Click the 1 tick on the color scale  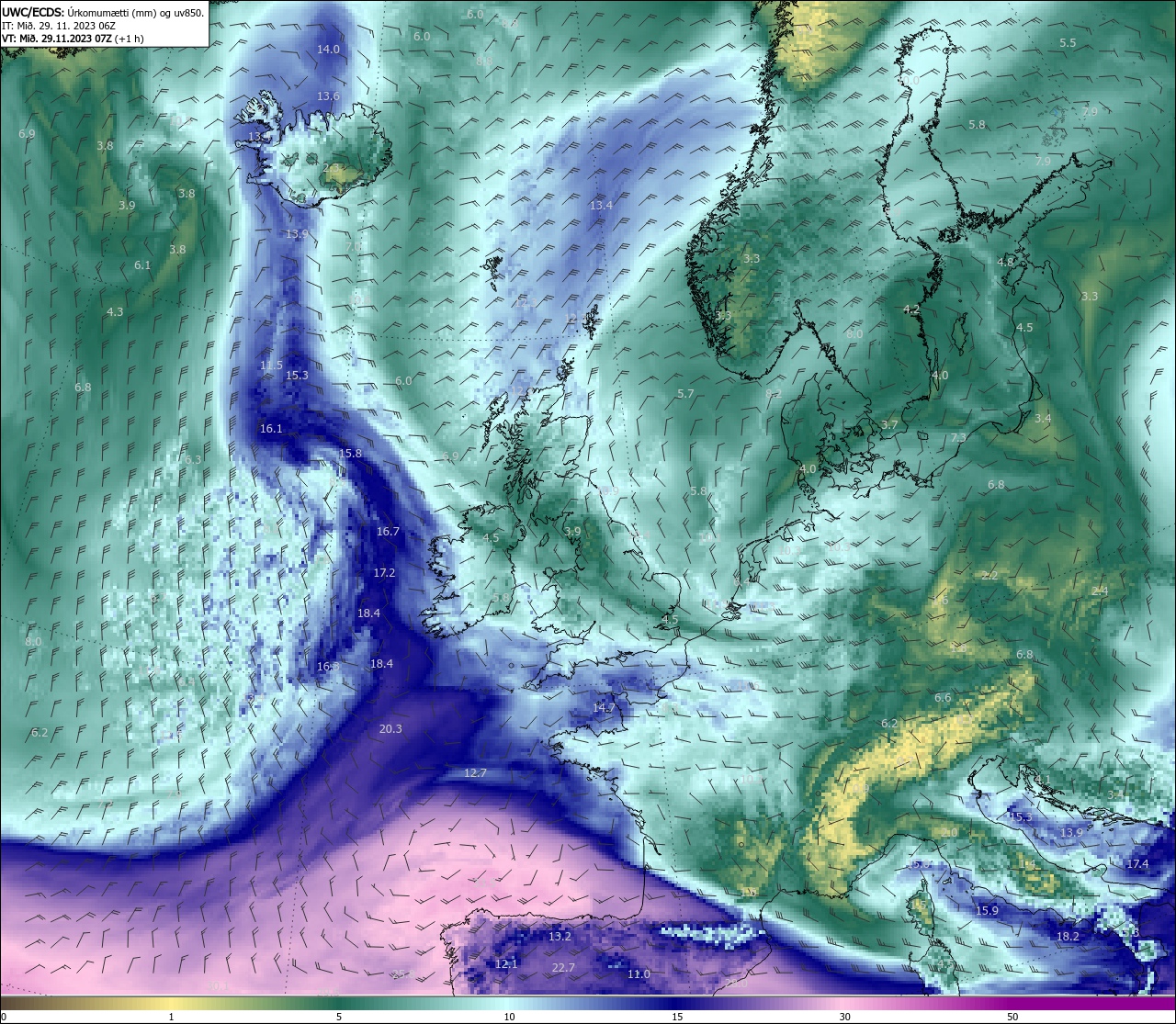click(x=172, y=1017)
